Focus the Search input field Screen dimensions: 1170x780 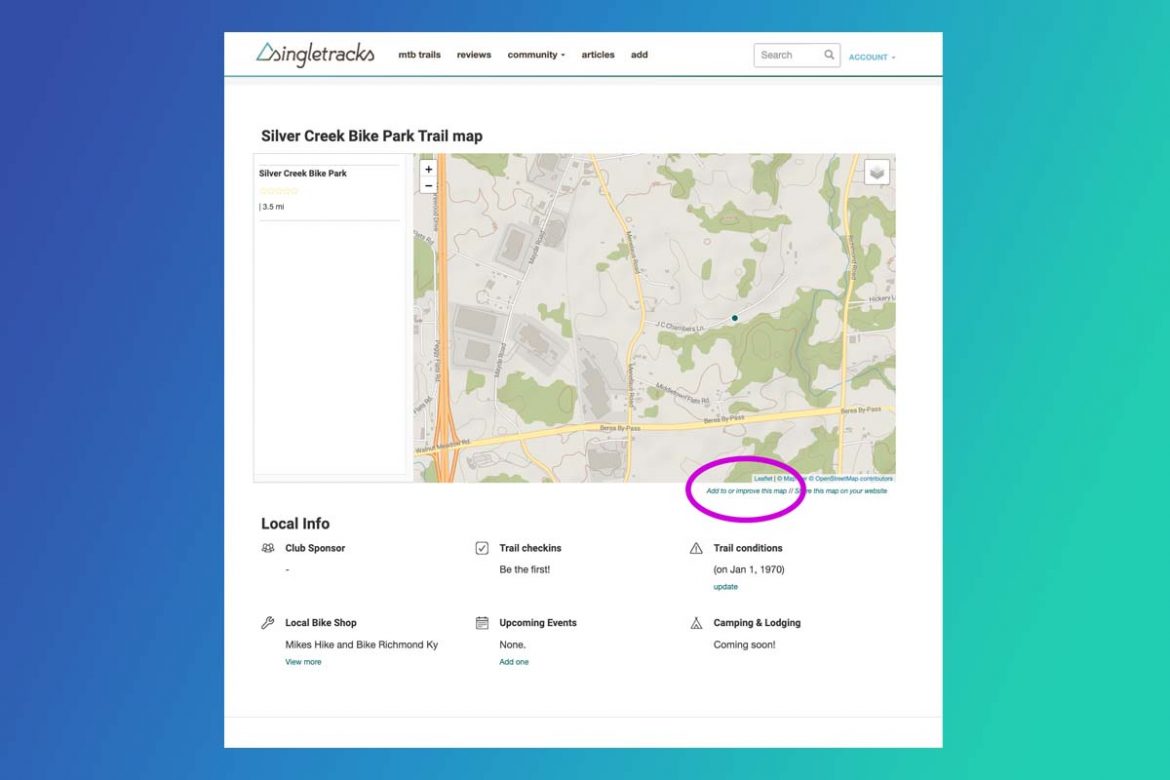(x=788, y=55)
